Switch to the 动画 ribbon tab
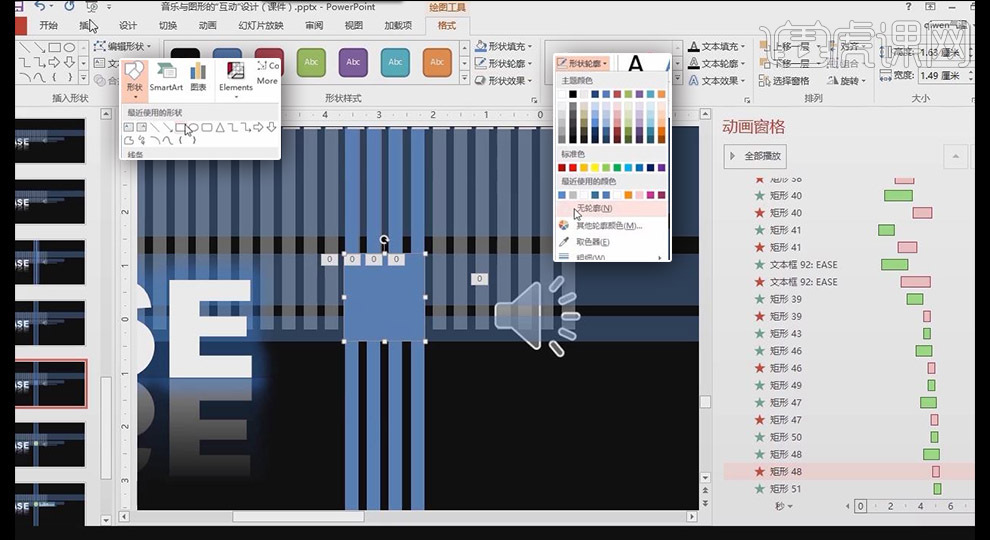 tap(207, 25)
